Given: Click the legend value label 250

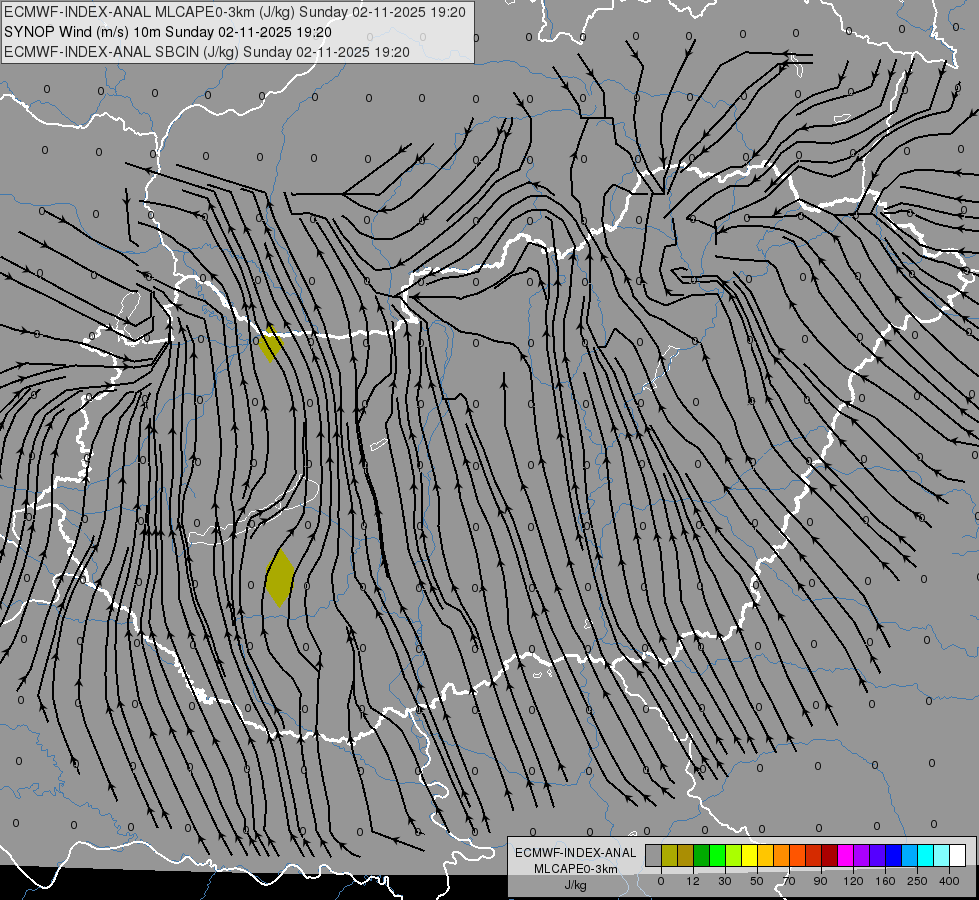Looking at the screenshot, I should click(x=917, y=881).
